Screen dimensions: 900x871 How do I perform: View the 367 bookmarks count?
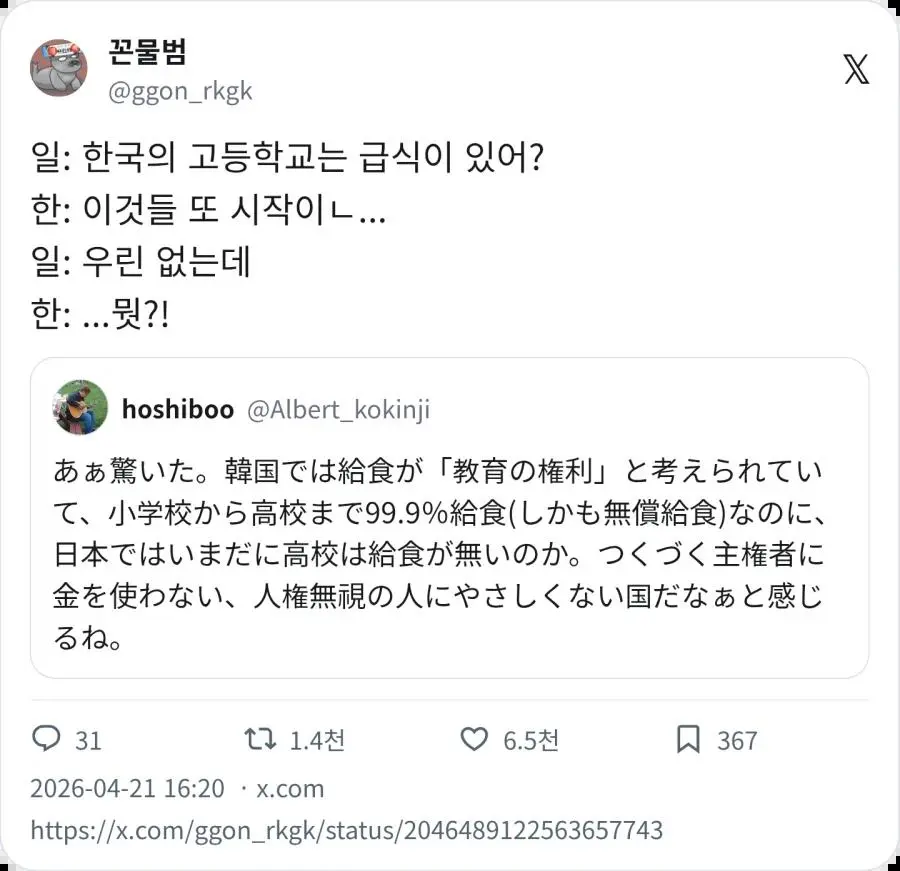(739, 740)
